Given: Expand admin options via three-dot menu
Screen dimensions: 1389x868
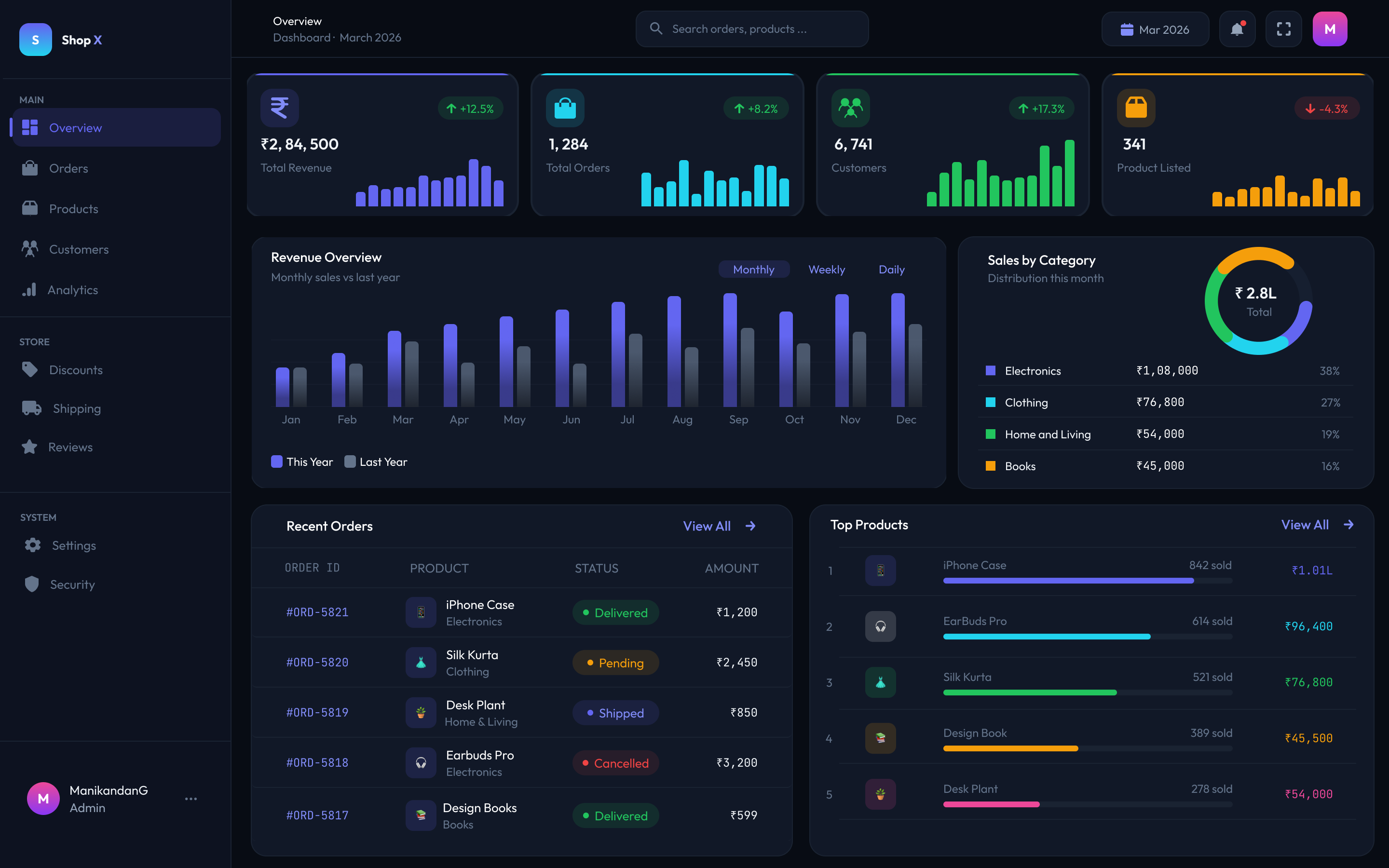Looking at the screenshot, I should point(191,799).
